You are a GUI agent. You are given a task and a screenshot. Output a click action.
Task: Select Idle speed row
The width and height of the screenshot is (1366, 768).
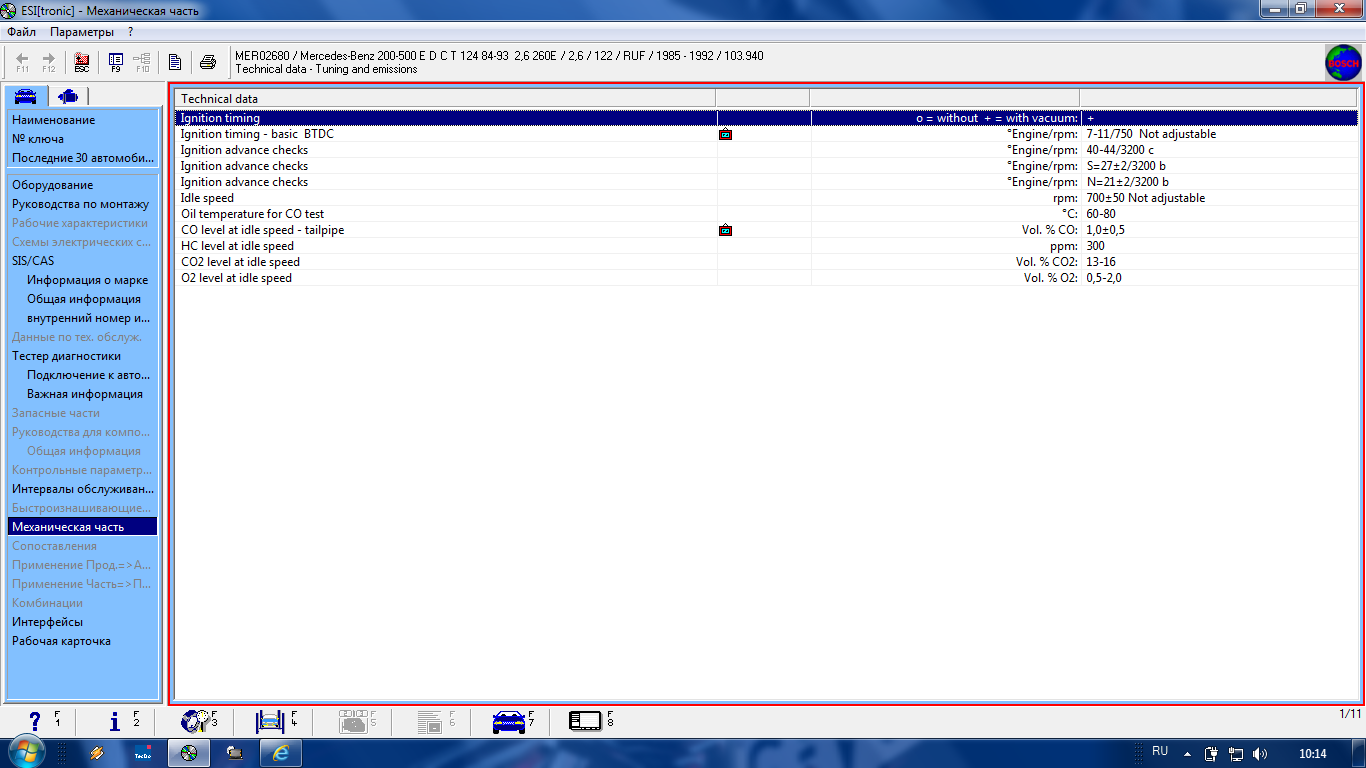[x=766, y=198]
